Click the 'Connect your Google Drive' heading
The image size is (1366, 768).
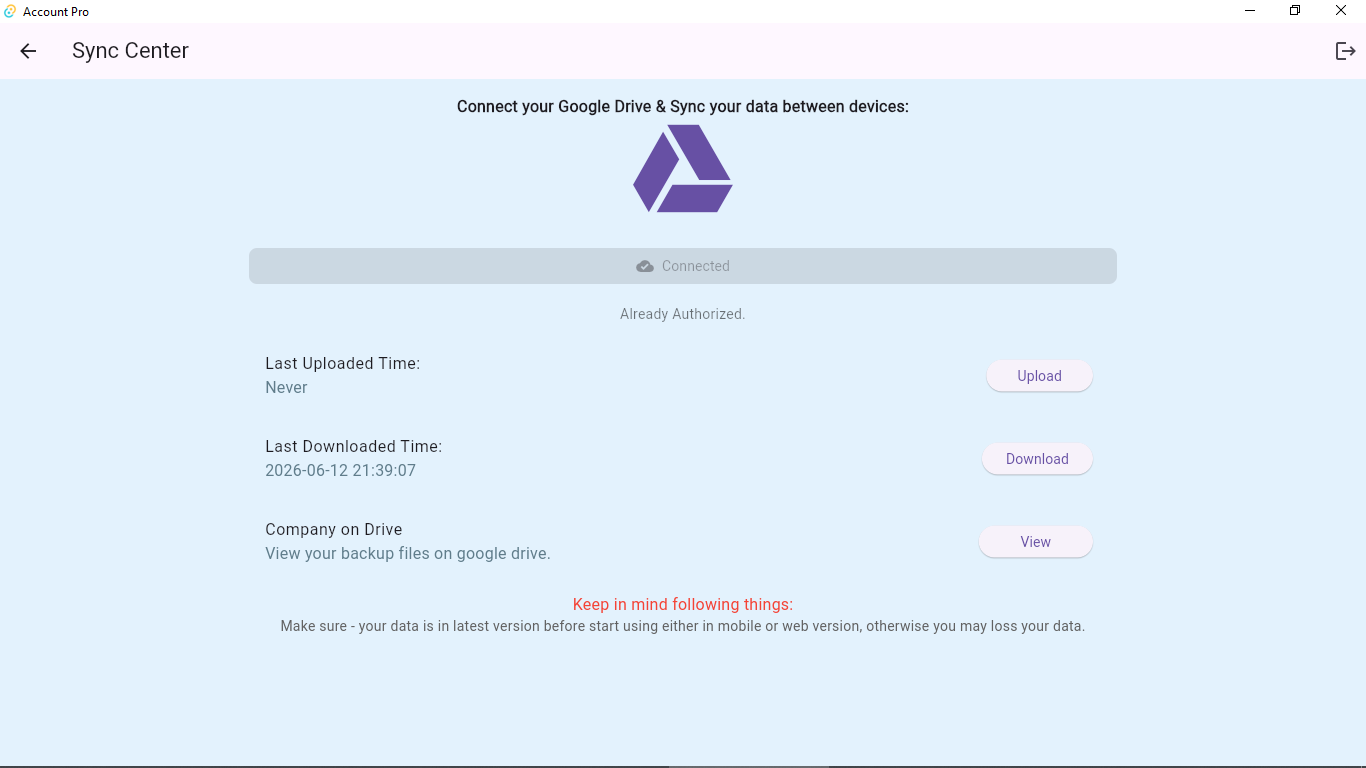[683, 107]
